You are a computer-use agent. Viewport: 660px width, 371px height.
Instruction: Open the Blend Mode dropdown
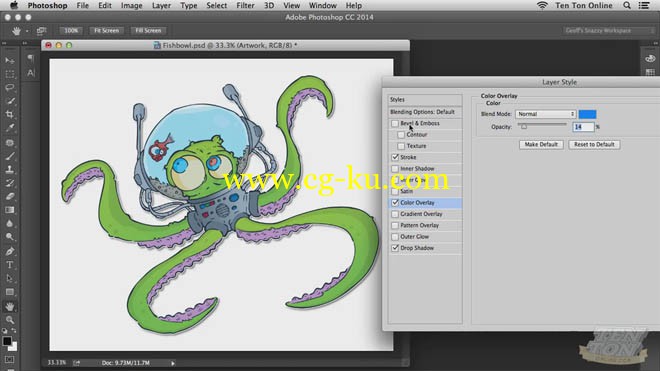(546, 114)
